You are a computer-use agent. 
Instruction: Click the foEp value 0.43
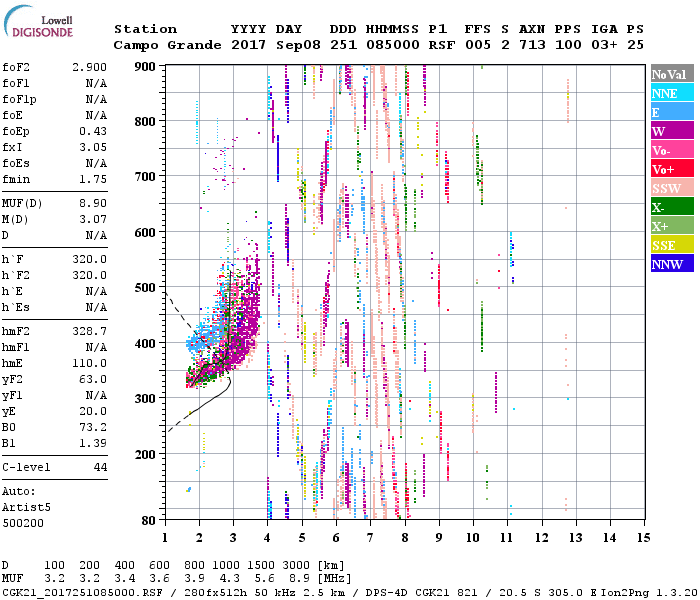click(93, 131)
